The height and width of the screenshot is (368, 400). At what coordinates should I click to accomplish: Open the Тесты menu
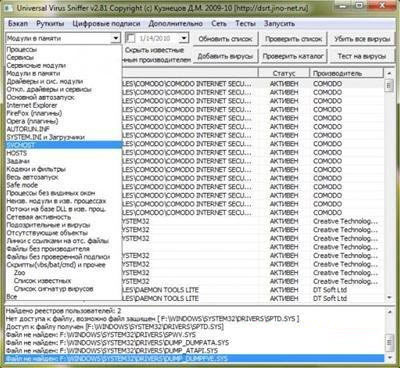[246, 24]
